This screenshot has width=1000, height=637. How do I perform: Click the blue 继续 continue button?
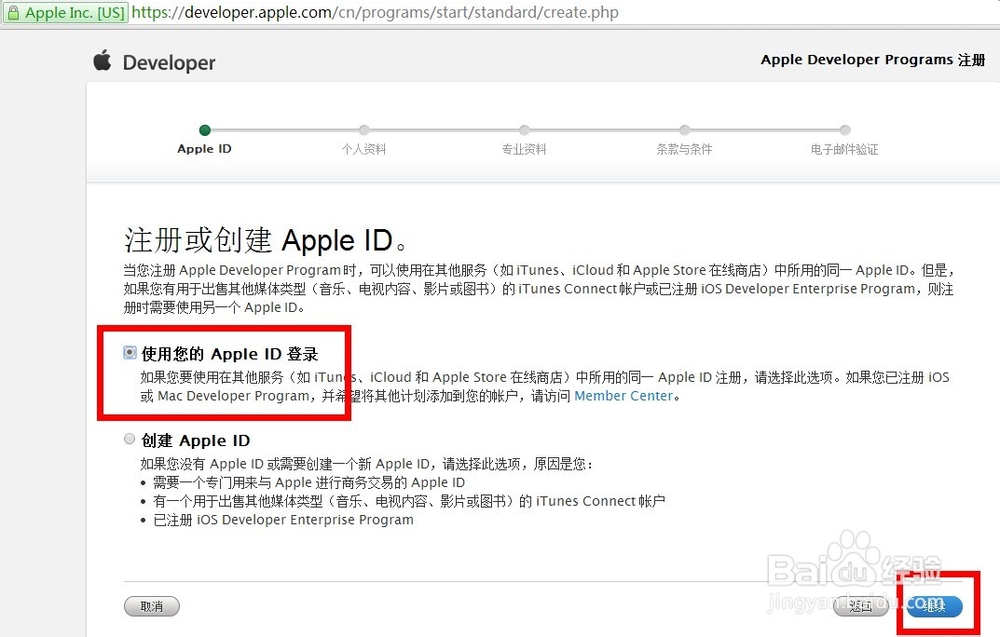[x=933, y=605]
